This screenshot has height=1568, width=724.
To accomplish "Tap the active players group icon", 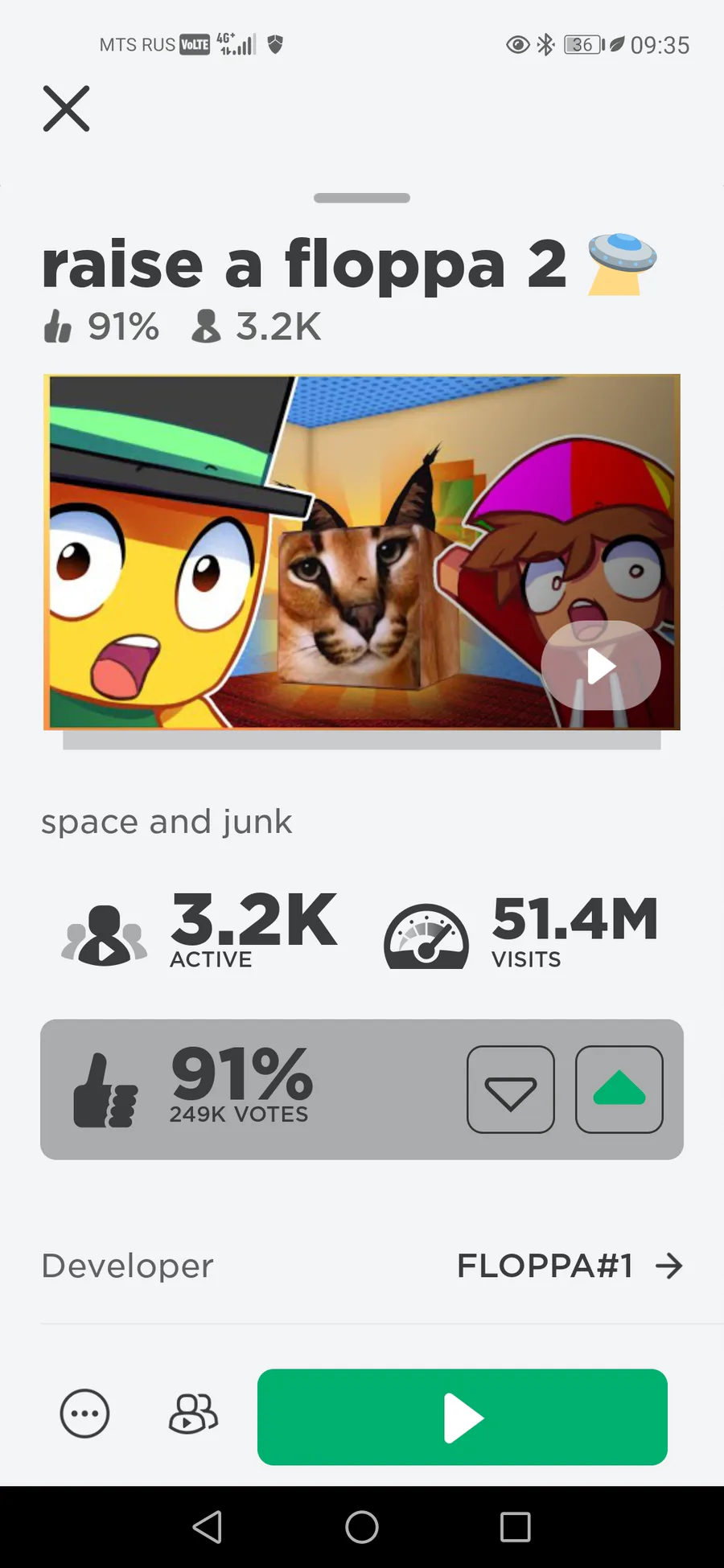I will pos(105,935).
